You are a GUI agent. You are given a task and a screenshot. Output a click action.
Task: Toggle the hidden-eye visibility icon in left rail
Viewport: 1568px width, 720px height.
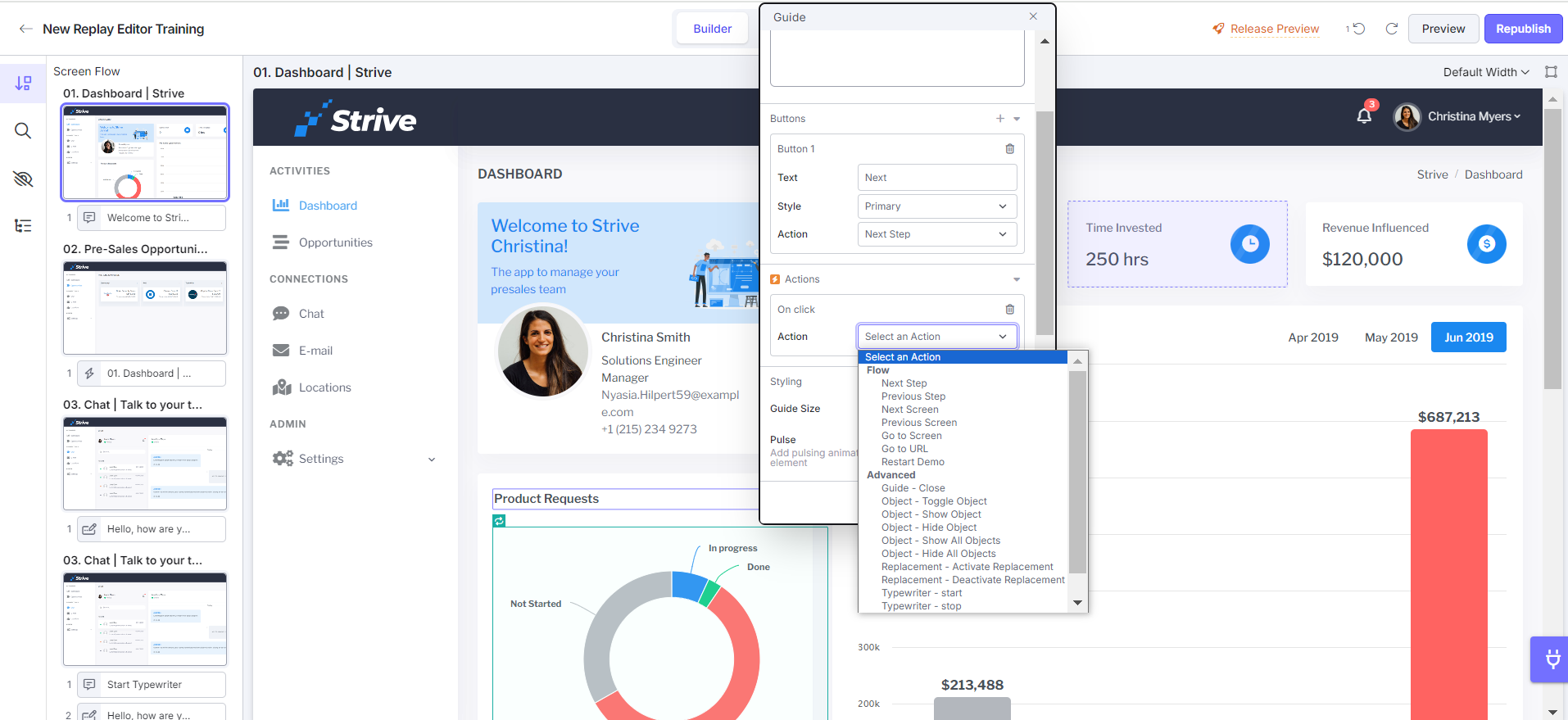click(x=23, y=179)
